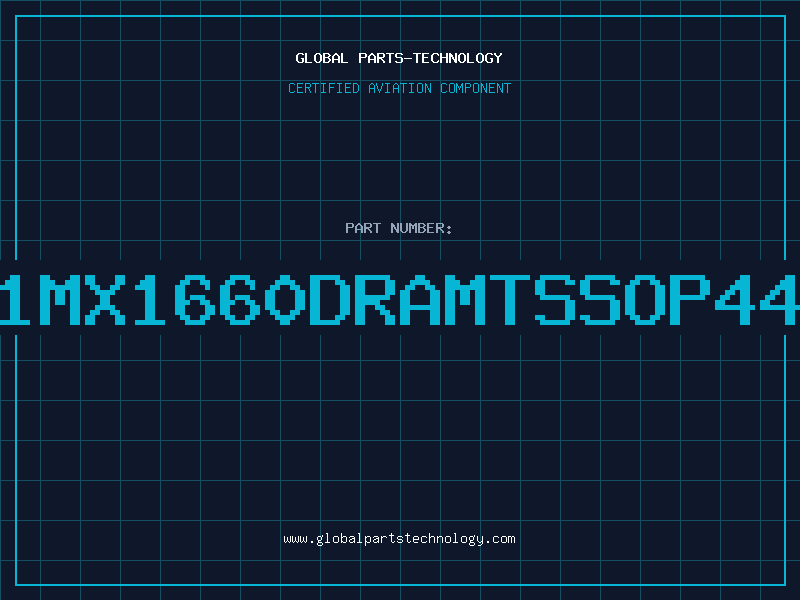This screenshot has height=600, width=800.
Task: Click the CERTIFIED AVIATION COMPONENT subtitle
Action: click(399, 88)
